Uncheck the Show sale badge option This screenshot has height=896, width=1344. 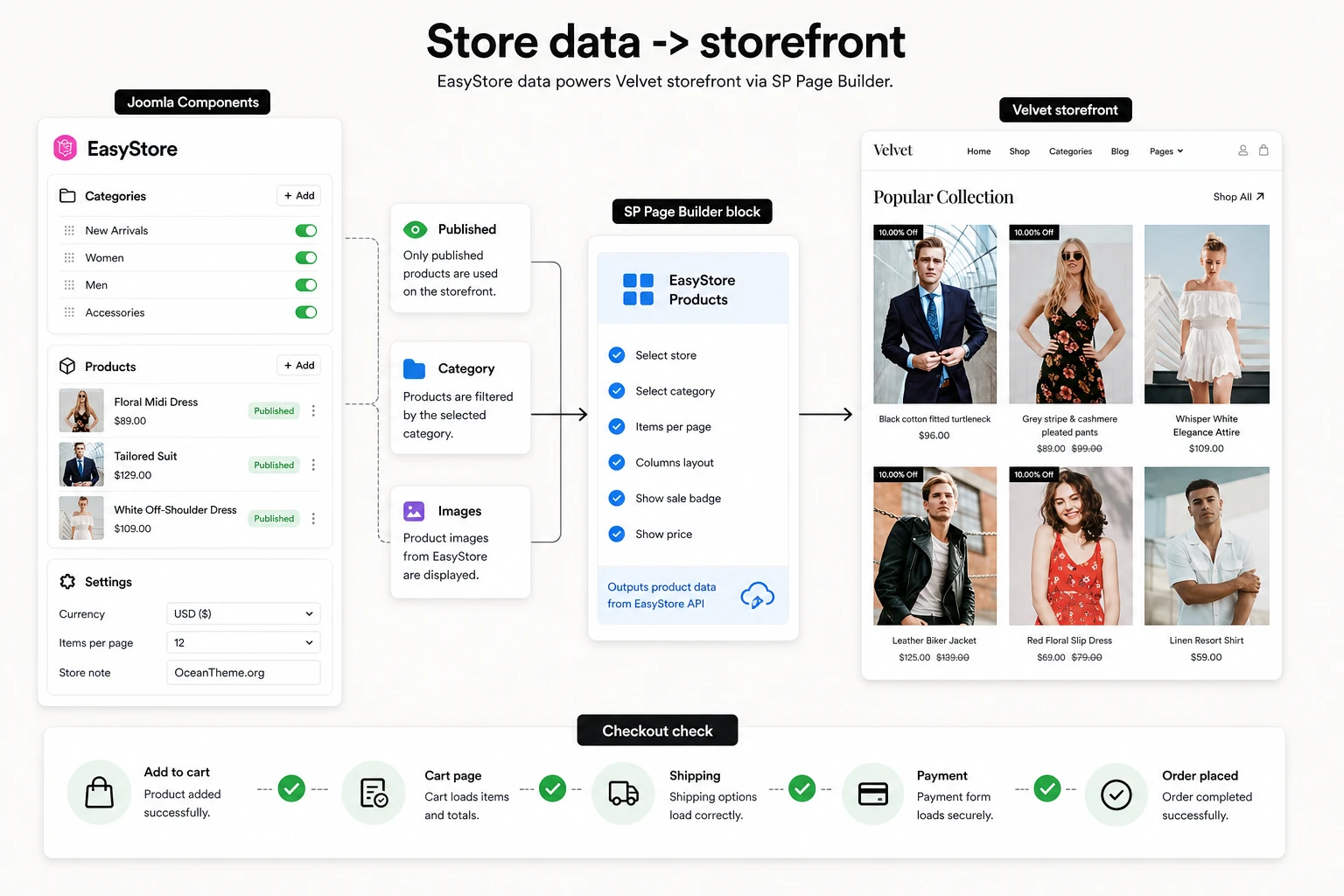617,498
